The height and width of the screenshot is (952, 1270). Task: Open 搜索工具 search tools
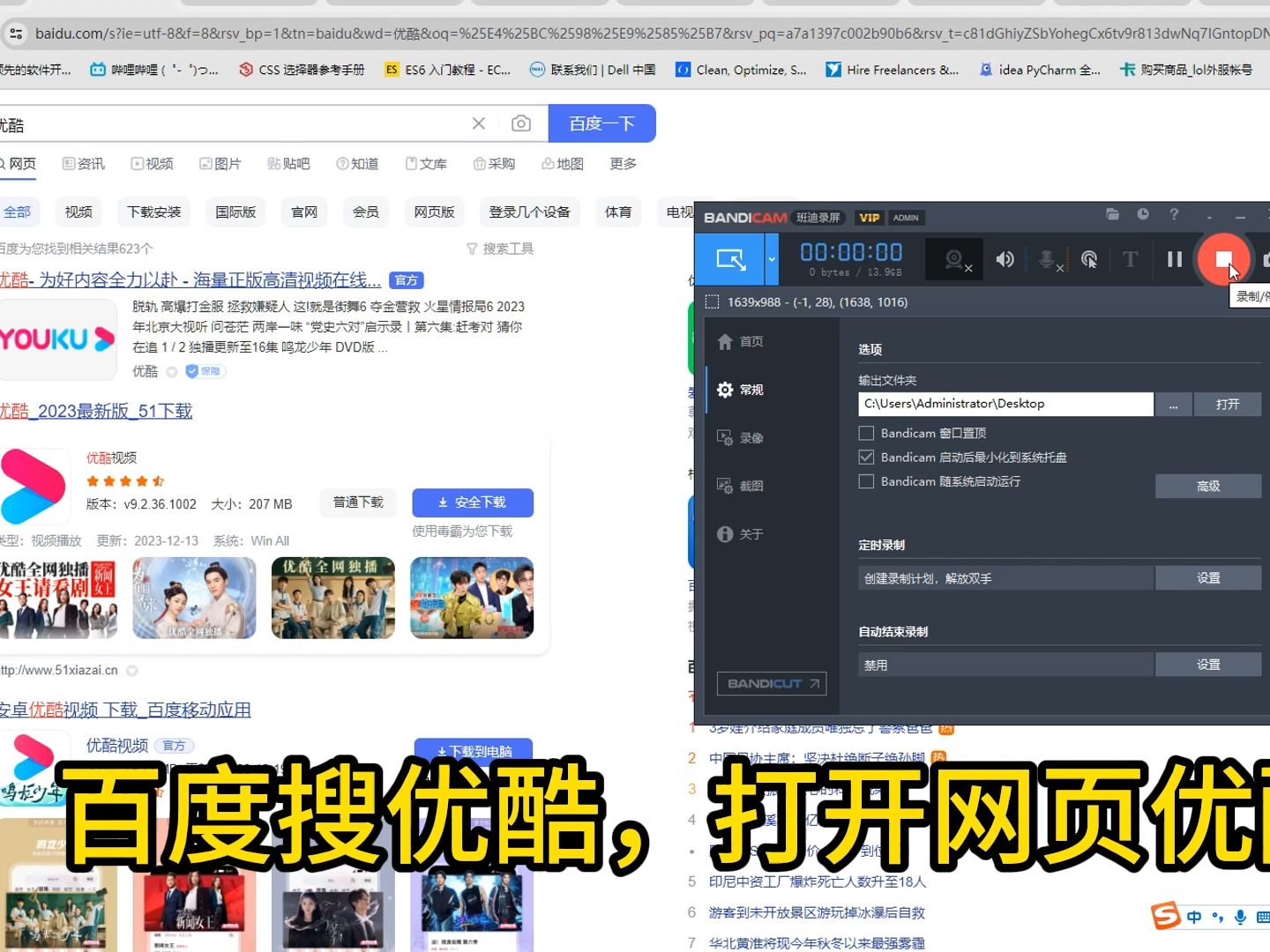[500, 249]
